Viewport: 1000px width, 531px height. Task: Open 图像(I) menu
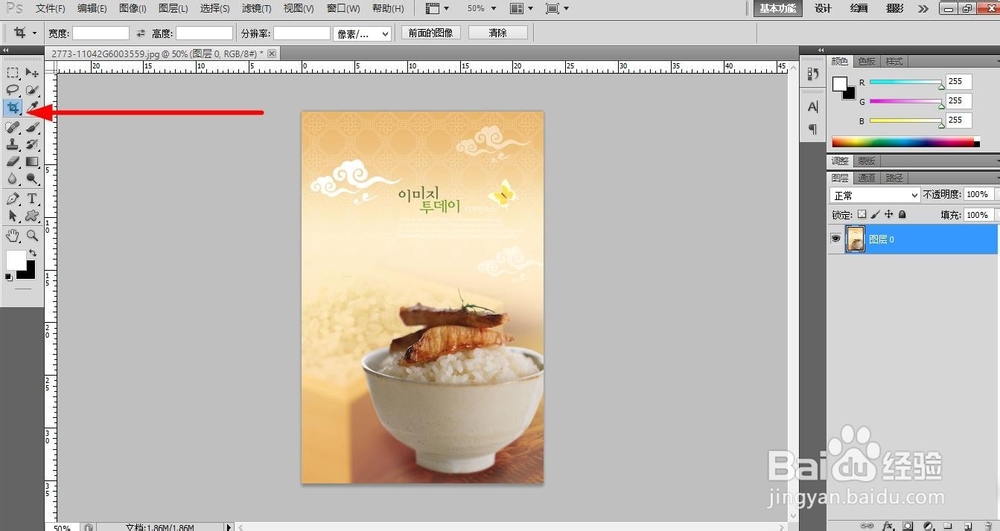tap(133, 8)
